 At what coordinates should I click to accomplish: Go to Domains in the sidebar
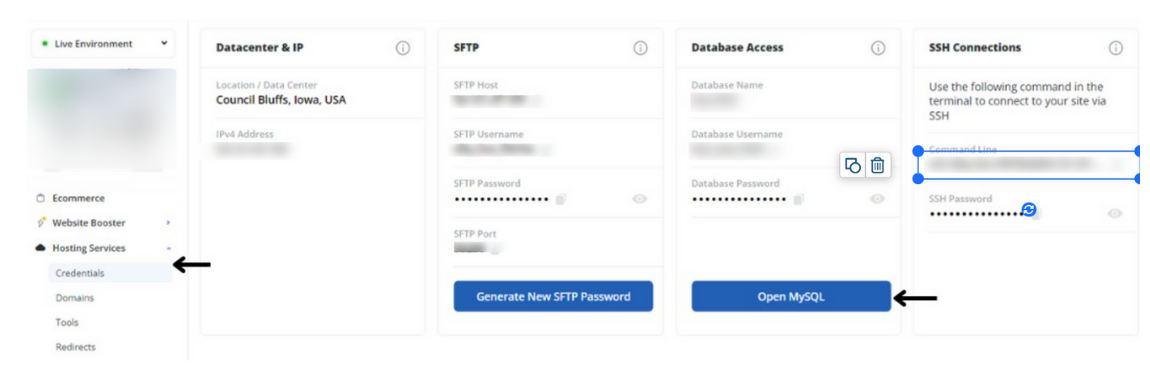(x=75, y=298)
